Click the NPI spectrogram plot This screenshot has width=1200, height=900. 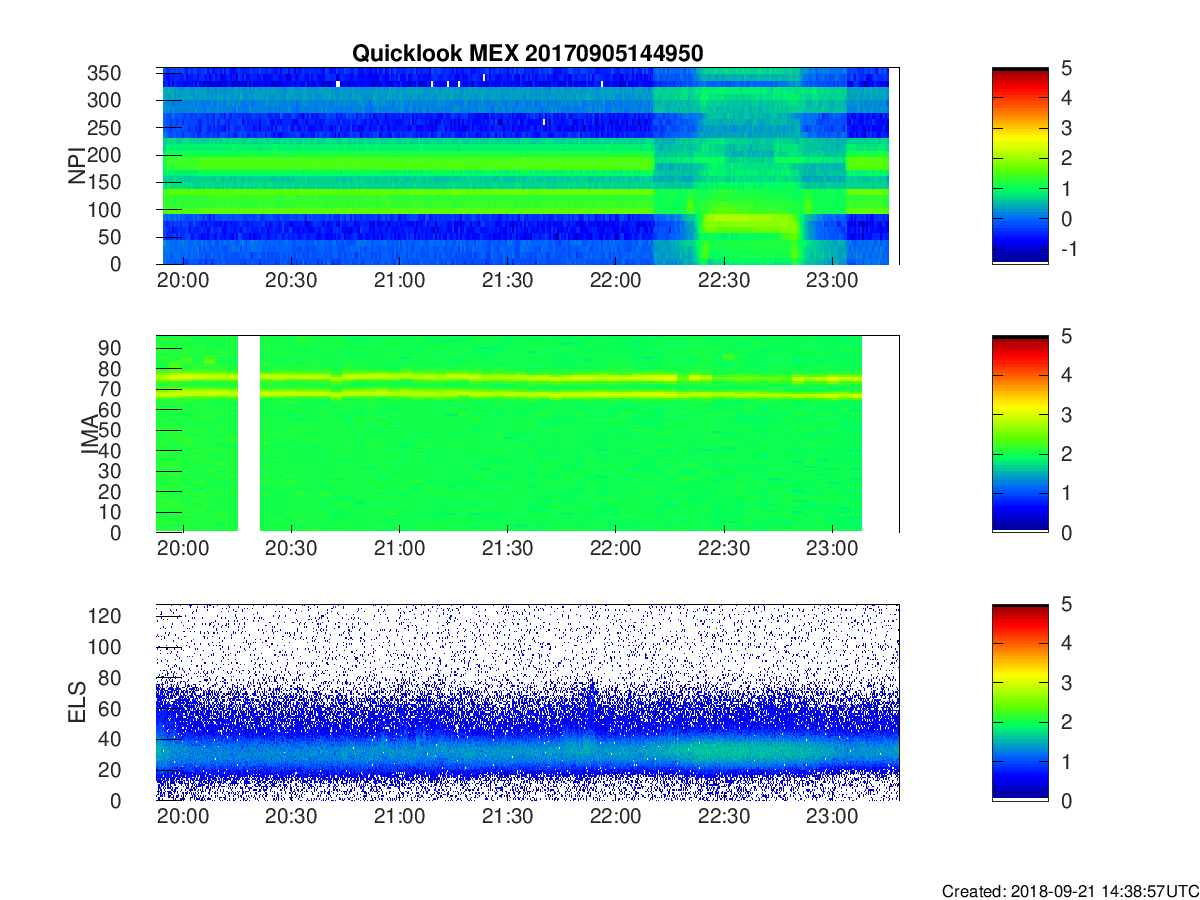528,166
